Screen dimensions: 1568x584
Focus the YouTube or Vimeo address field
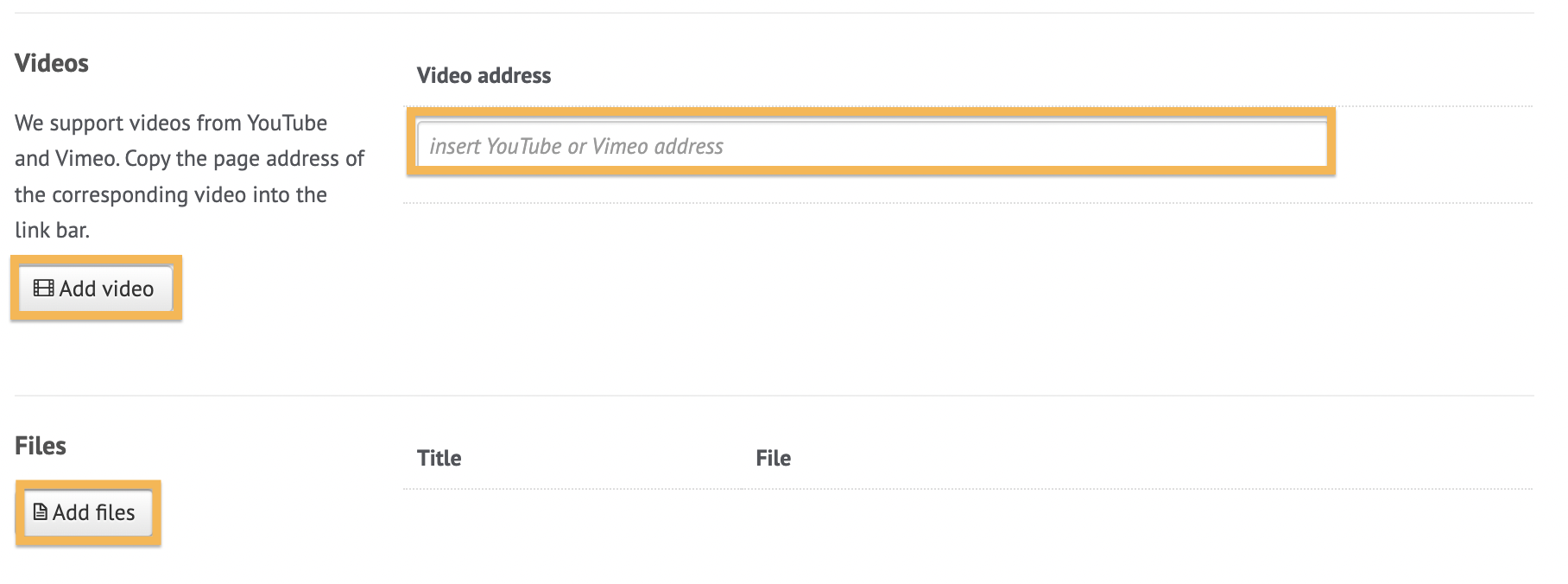(x=872, y=143)
